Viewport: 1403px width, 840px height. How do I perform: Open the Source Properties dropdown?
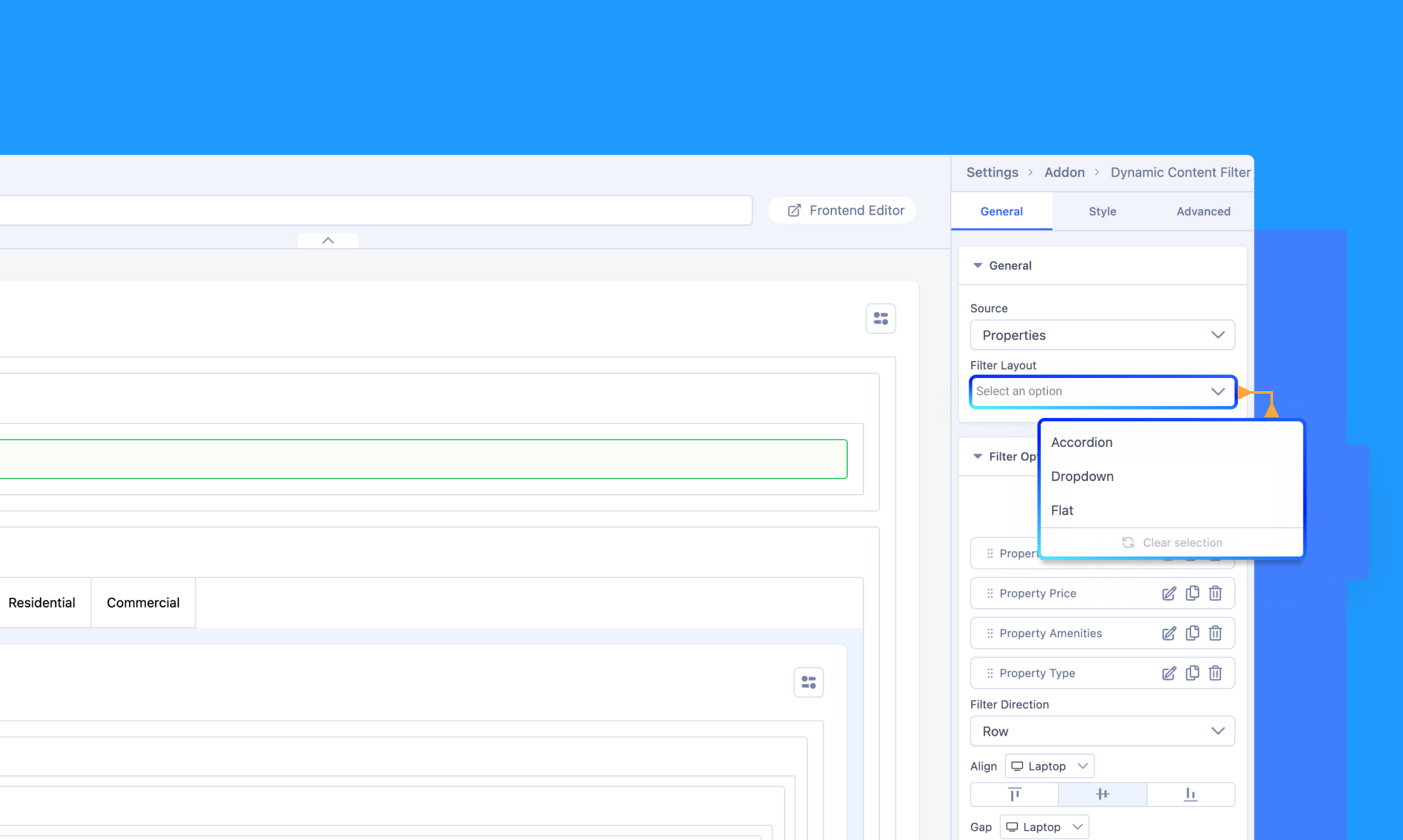[x=1102, y=335]
